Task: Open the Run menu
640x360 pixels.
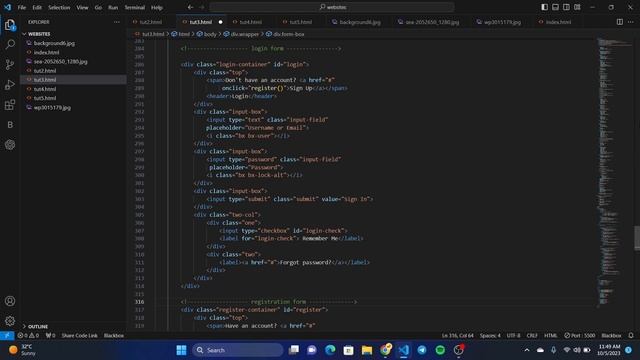Action: click(113, 7)
